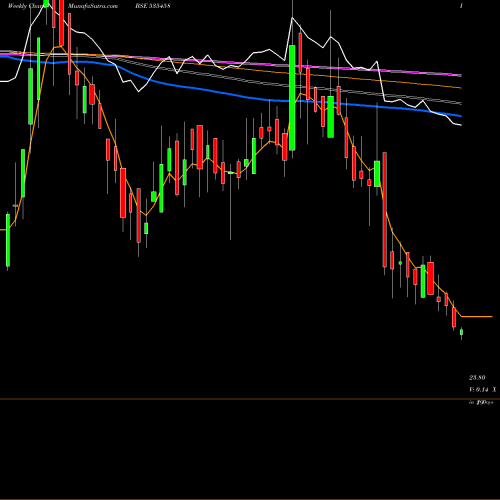Click the '23.80' price value
This screenshot has width=500, height=500.
coord(477,378)
